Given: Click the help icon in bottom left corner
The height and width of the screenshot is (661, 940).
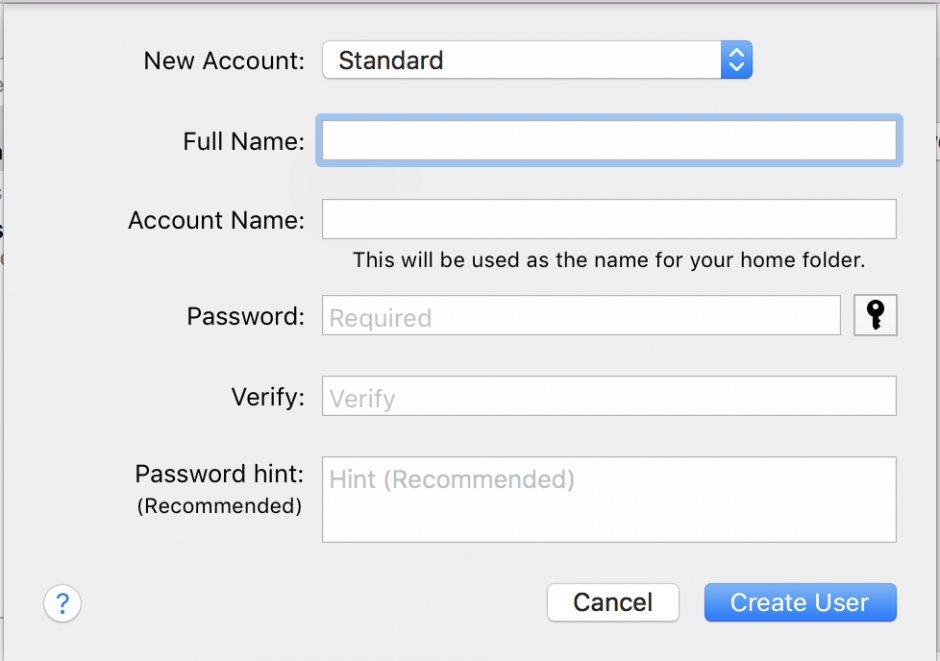Looking at the screenshot, I should [62, 603].
